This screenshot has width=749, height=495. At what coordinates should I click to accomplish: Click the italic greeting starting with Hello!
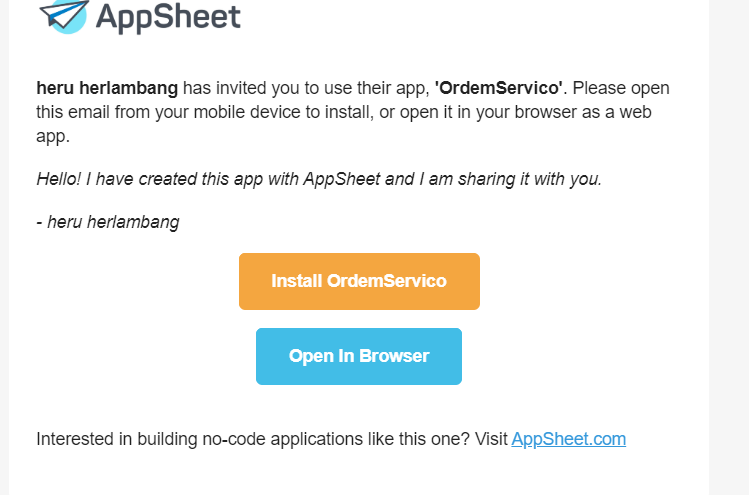pyautogui.click(x=319, y=179)
